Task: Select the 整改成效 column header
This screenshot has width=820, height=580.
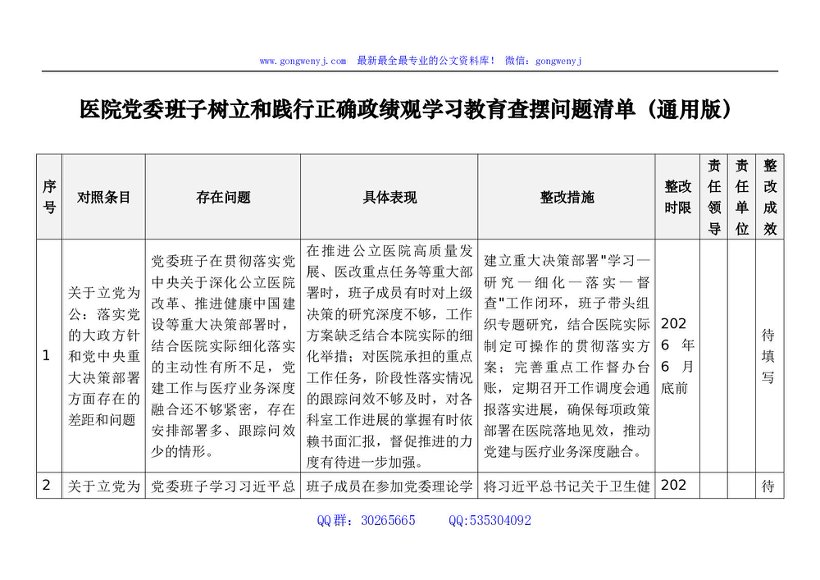Action: pos(769,197)
